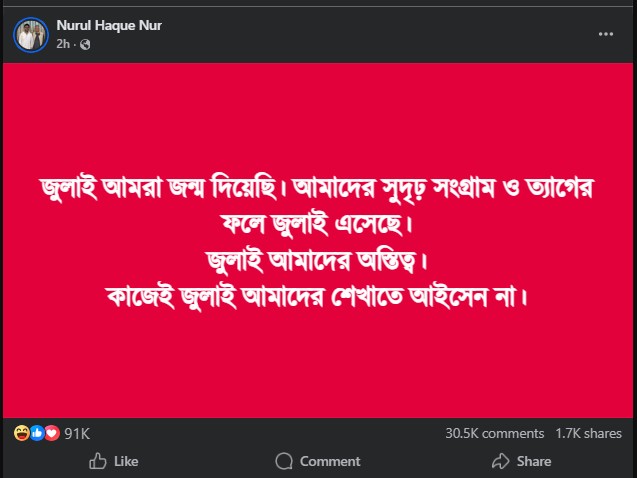The image size is (637, 478).
Task: Open the 91K reactions list
Action: 77,433
